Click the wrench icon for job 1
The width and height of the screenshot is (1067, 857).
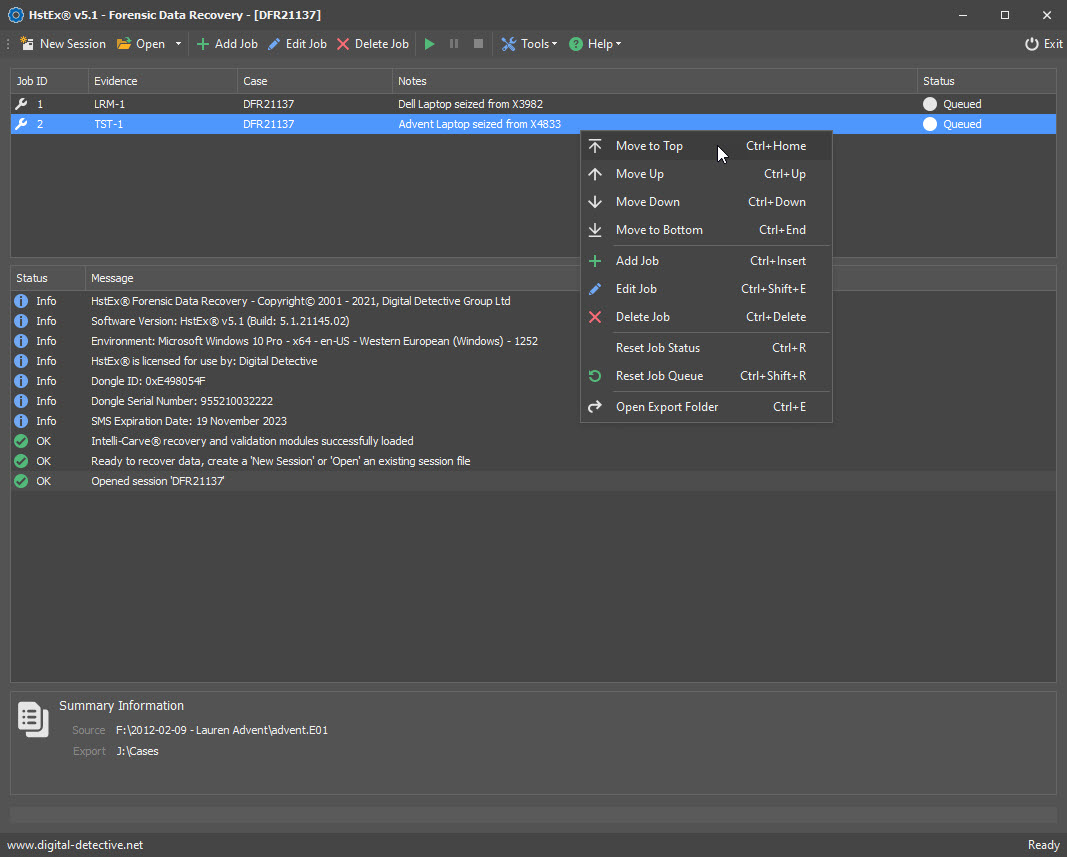coord(22,103)
